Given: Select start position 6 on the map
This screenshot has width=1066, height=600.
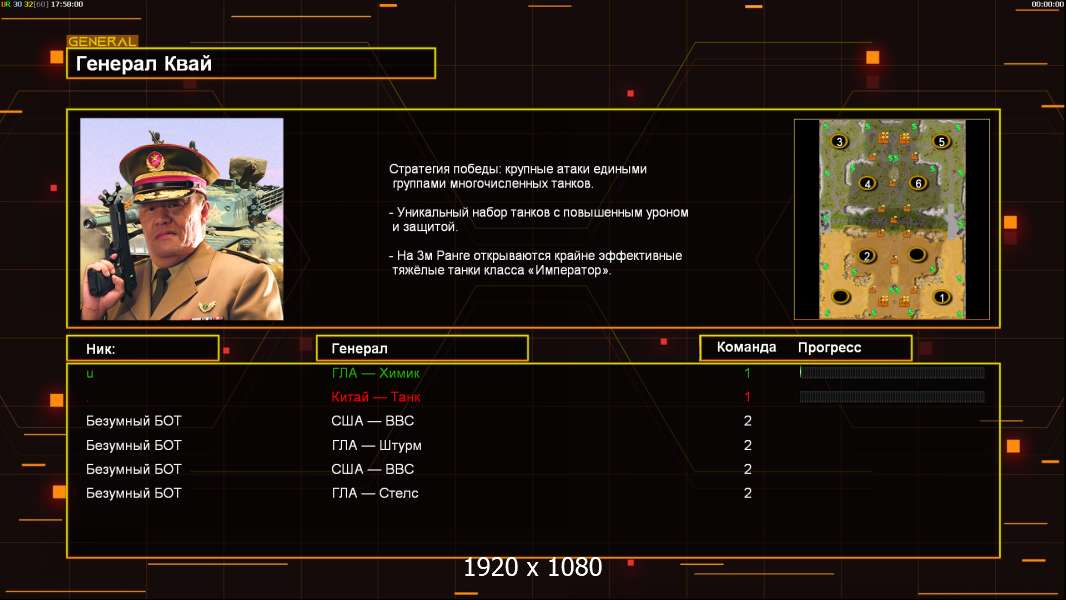Looking at the screenshot, I should pyautogui.click(x=918, y=183).
